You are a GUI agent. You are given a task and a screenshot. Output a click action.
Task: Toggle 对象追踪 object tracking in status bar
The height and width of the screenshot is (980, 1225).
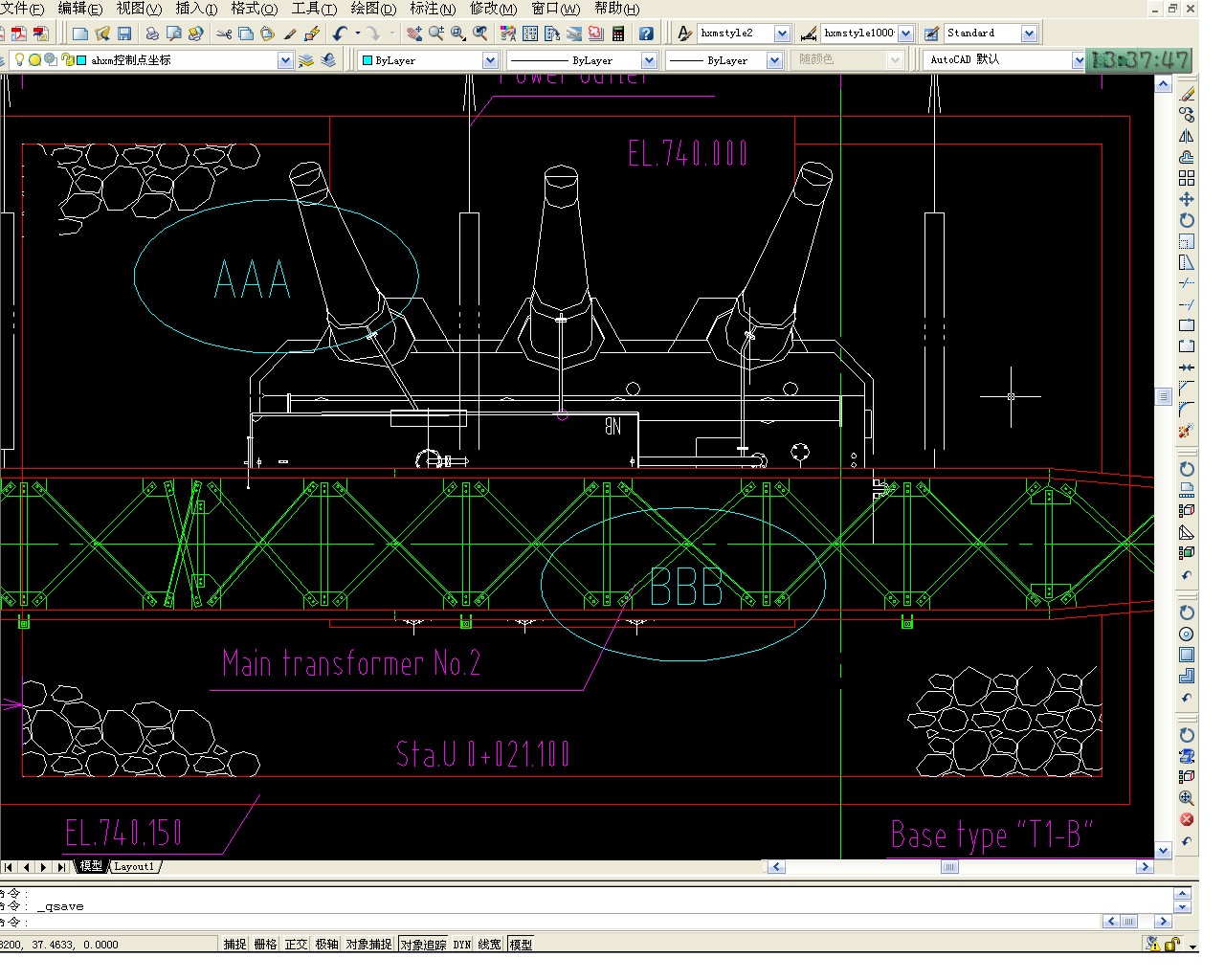(423, 945)
